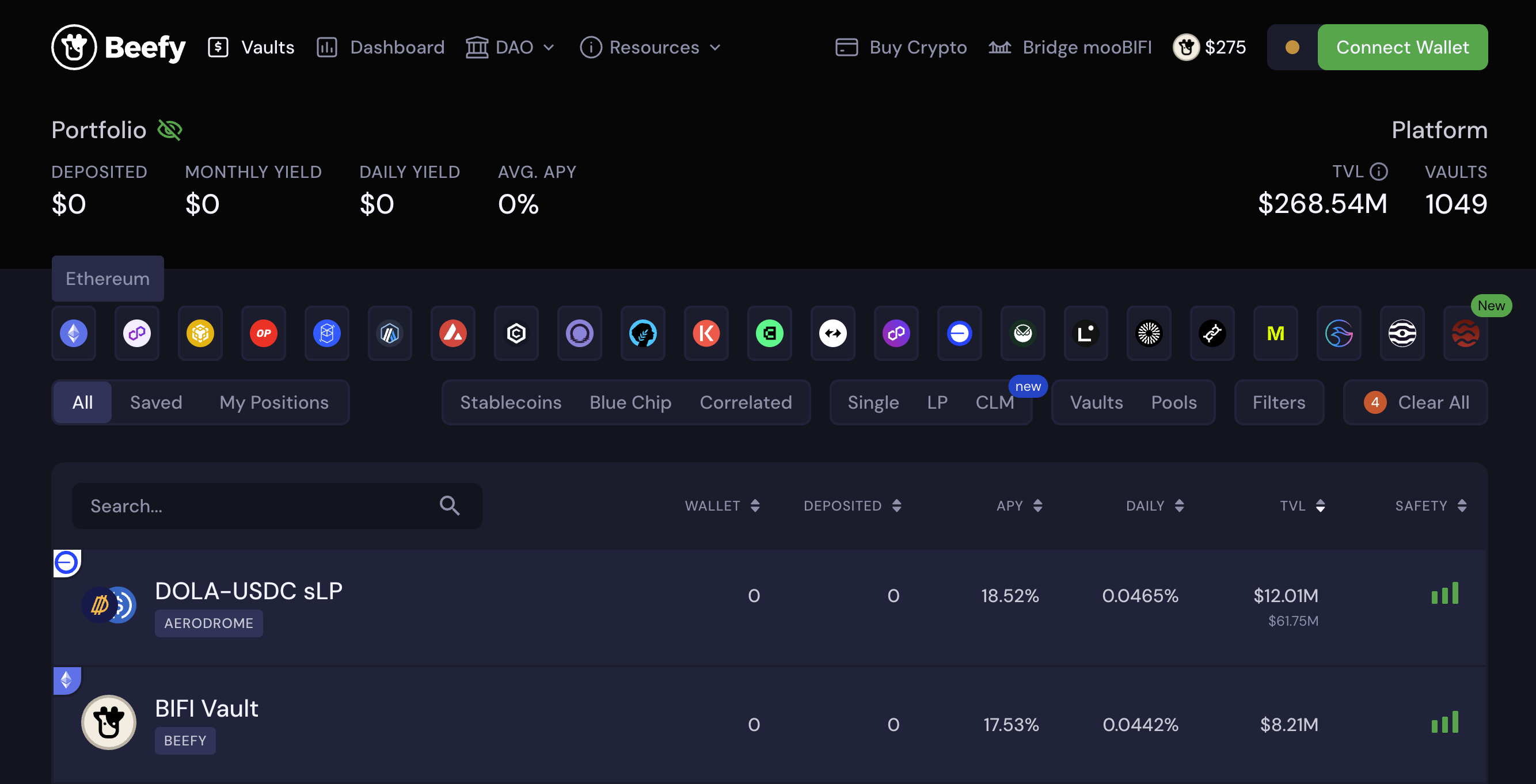Image resolution: width=1536 pixels, height=784 pixels.
Task: Select the Optimism chain icon
Action: [x=263, y=333]
